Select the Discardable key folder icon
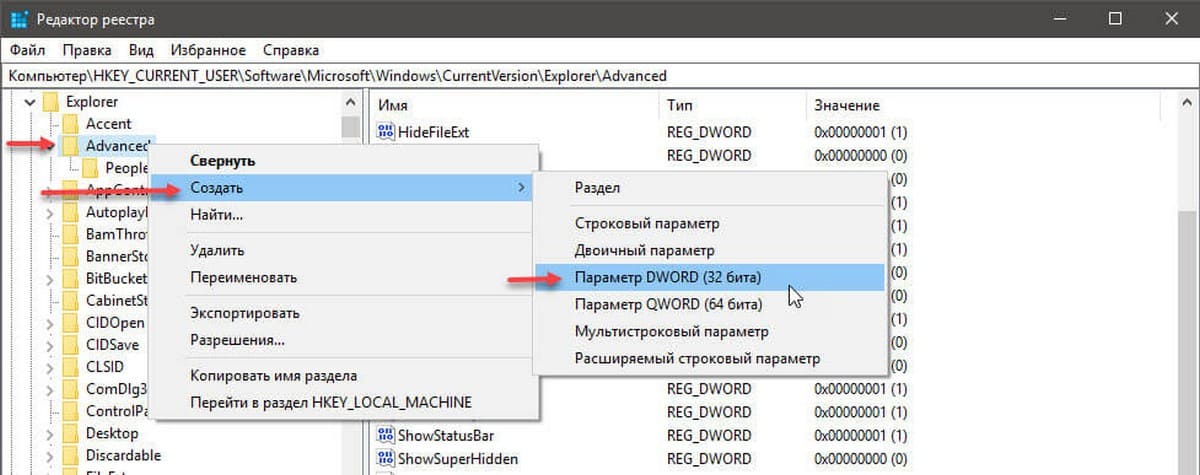The image size is (1200, 475). pyautogui.click(x=70, y=454)
